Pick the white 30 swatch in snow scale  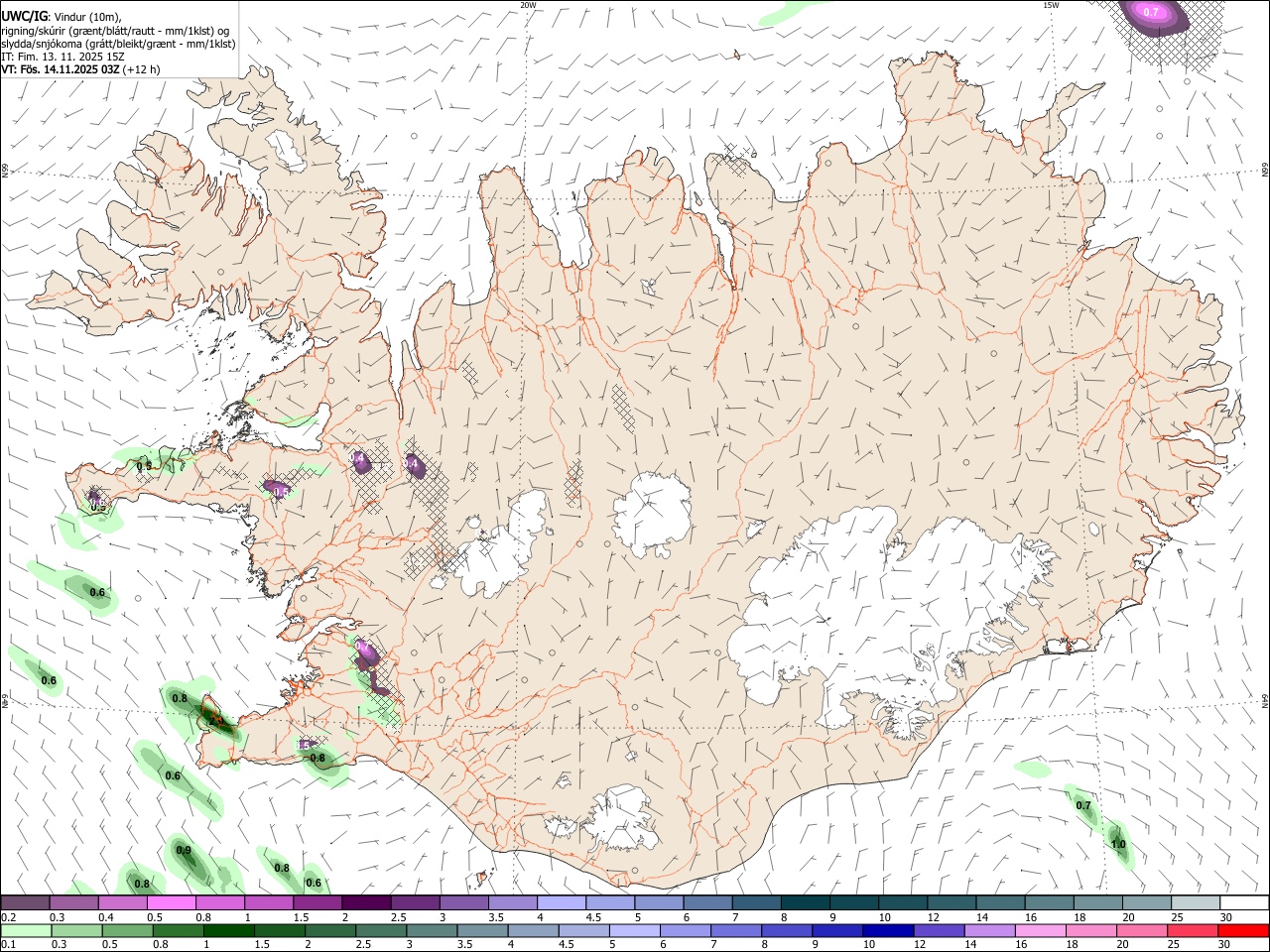point(1245,903)
